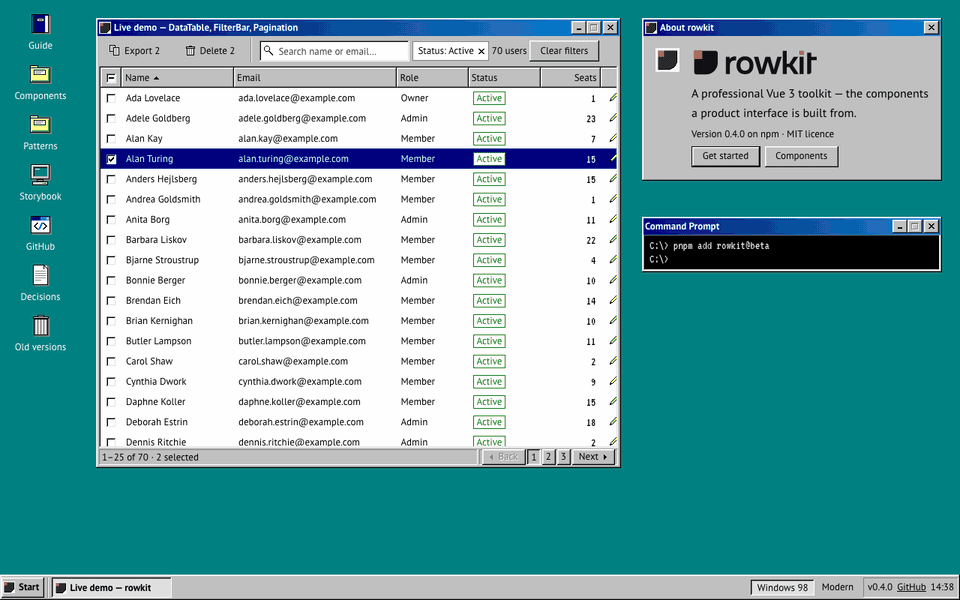The image size is (960, 600).
Task: Open the Old versions trash icon
Action: (40, 333)
